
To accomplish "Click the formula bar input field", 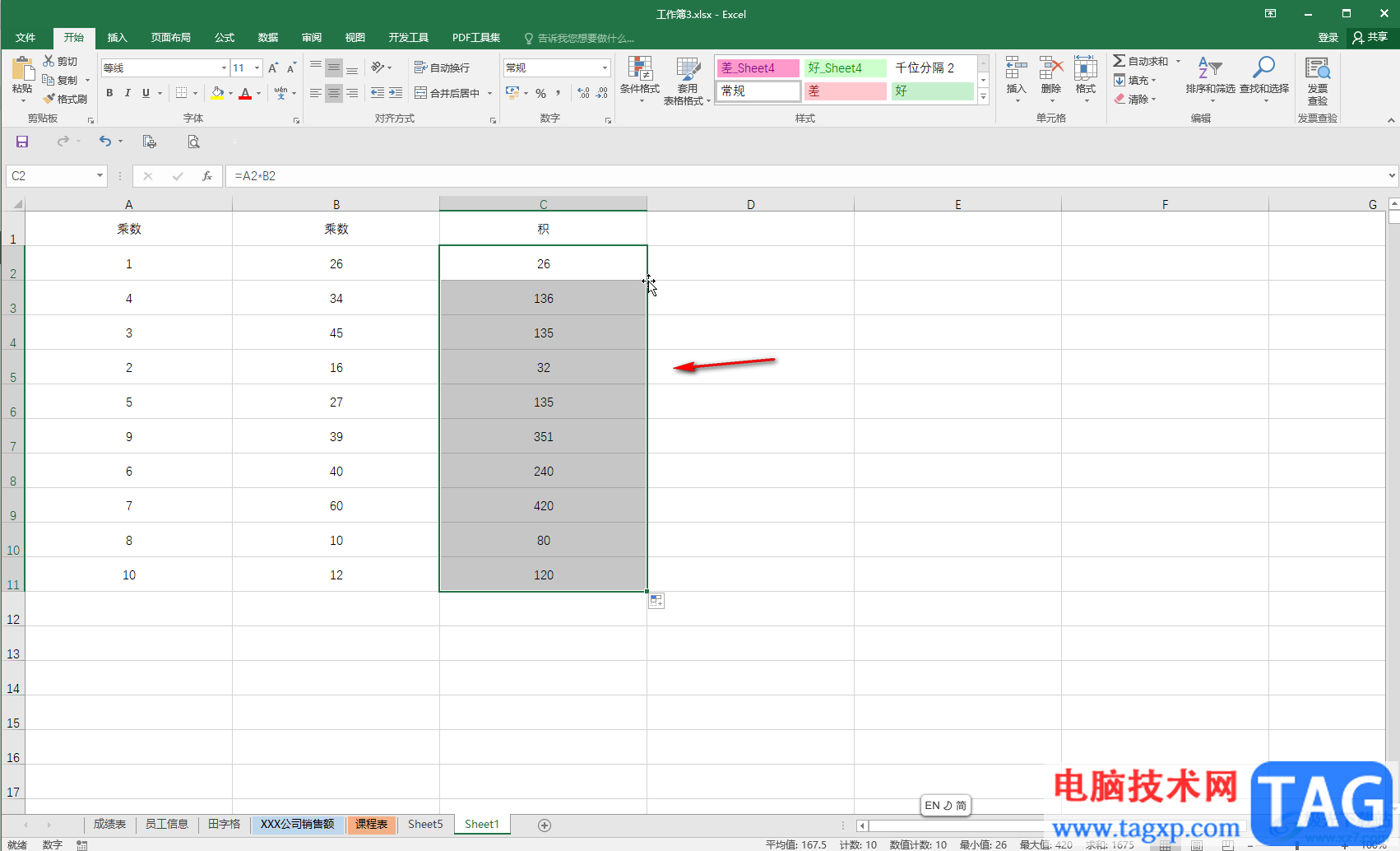I will (x=806, y=176).
